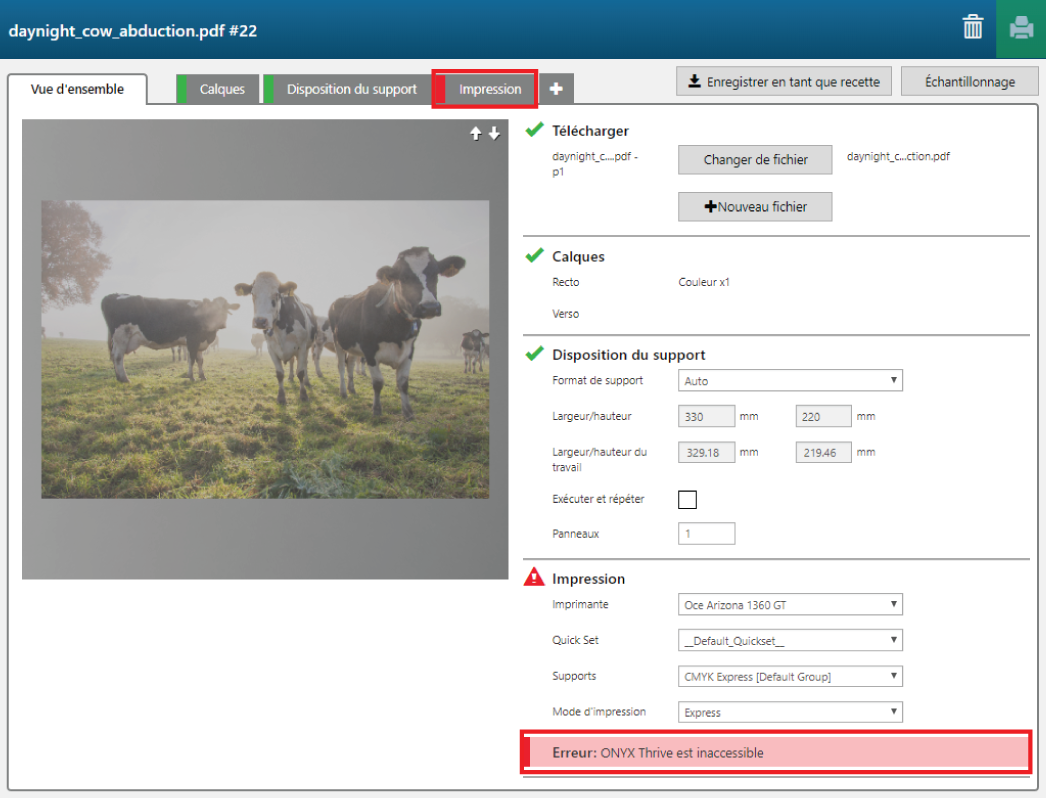Click the cow image preview
Screen dimensions: 1046x798
click(x=265, y=349)
